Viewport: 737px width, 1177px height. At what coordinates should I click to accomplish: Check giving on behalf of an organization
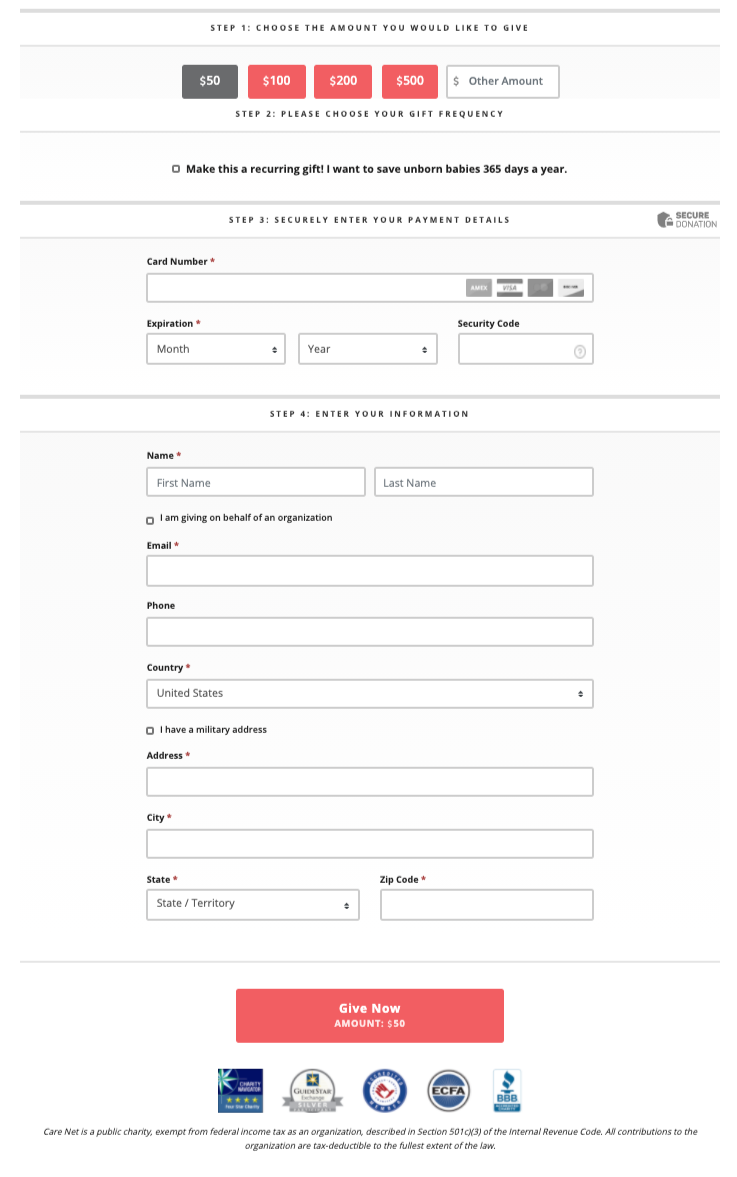[150, 520]
